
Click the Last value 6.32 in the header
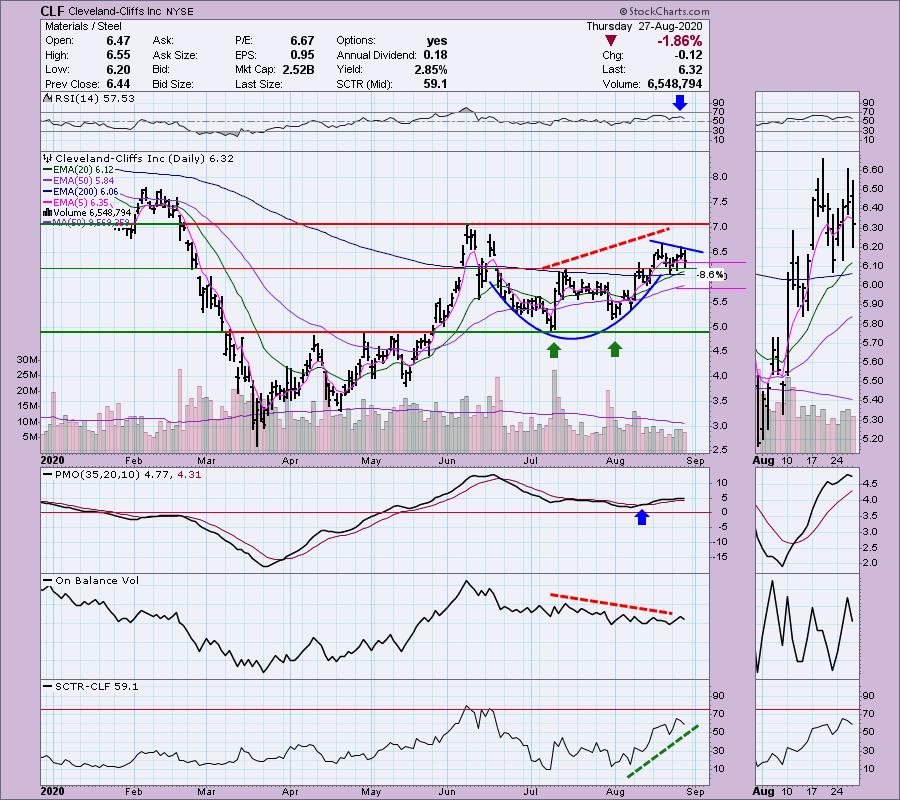pyautogui.click(x=690, y=69)
